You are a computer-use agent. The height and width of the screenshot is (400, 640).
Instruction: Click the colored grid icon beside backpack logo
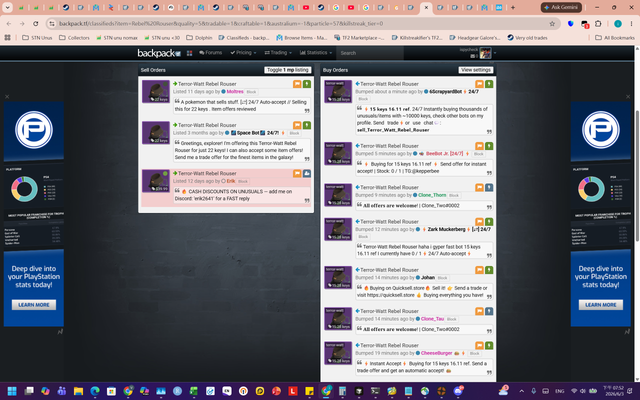189,53
